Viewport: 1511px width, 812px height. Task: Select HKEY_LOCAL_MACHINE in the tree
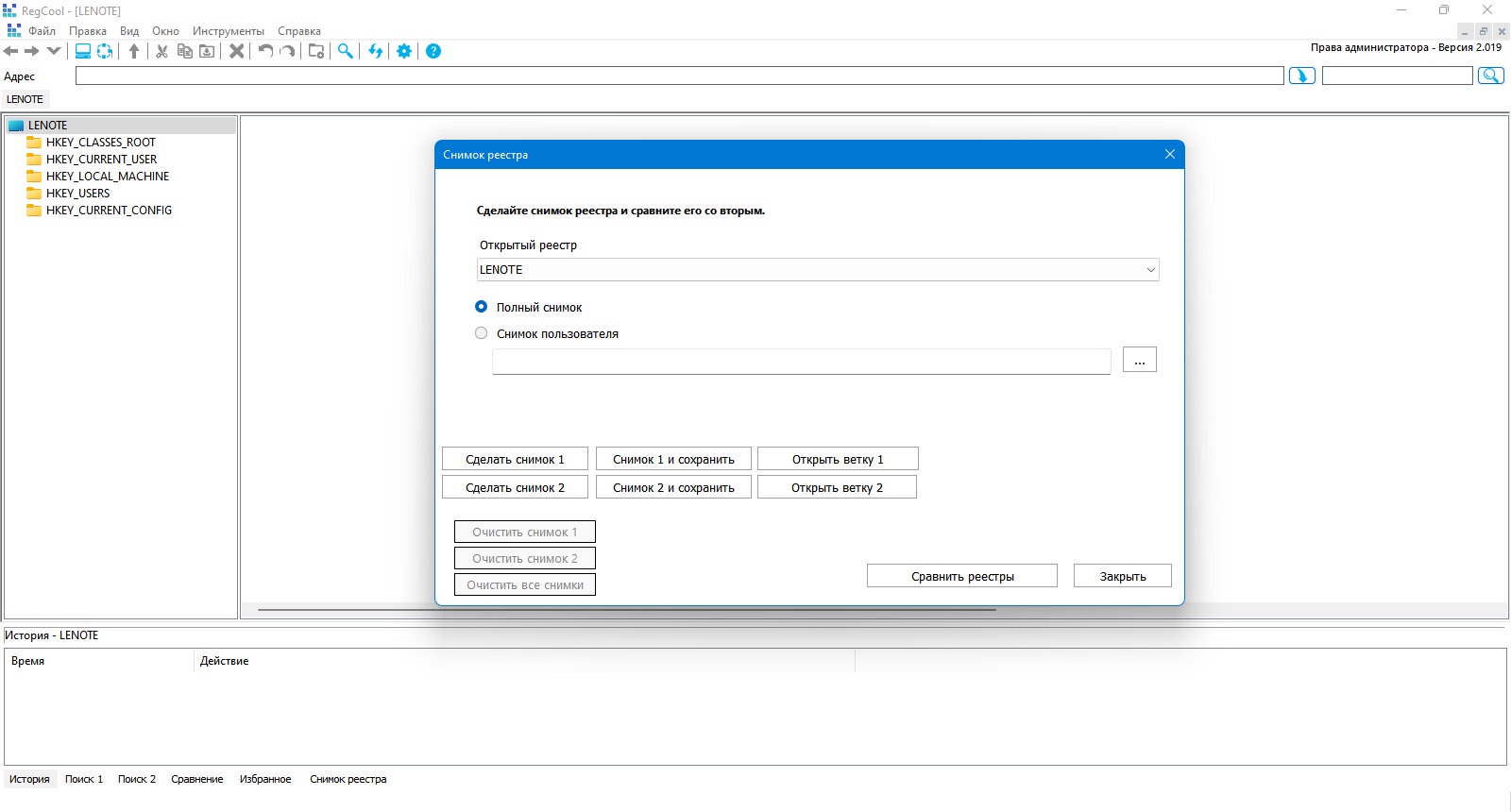[108, 177]
